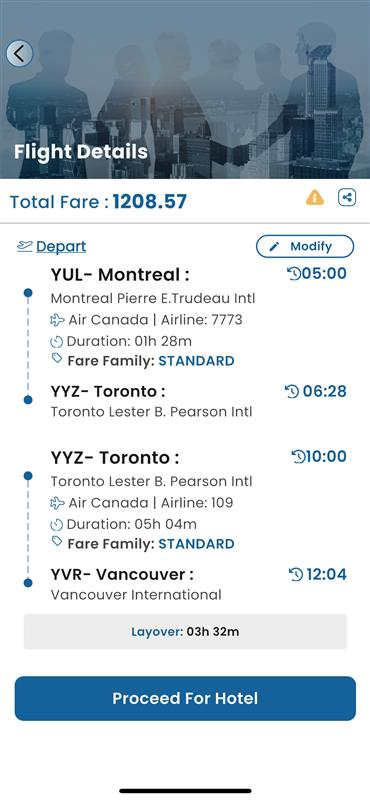Viewport: 370px width, 800px height.
Task: Click the tag icon beside first Fare Family
Action: [x=58, y=360]
